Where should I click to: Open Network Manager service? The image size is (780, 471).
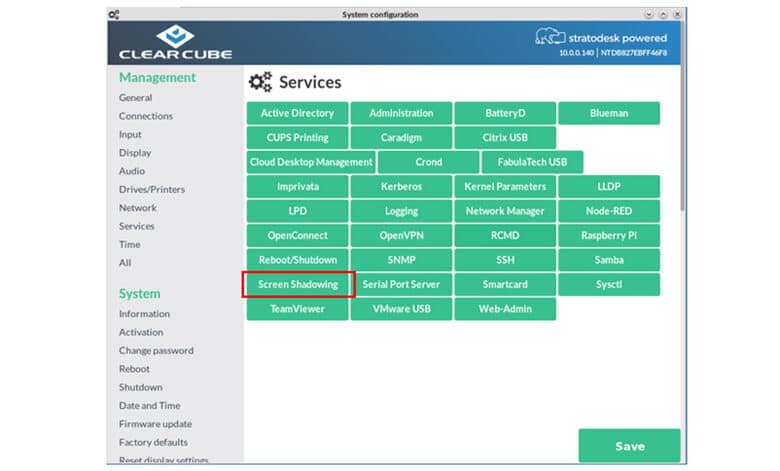(x=505, y=211)
